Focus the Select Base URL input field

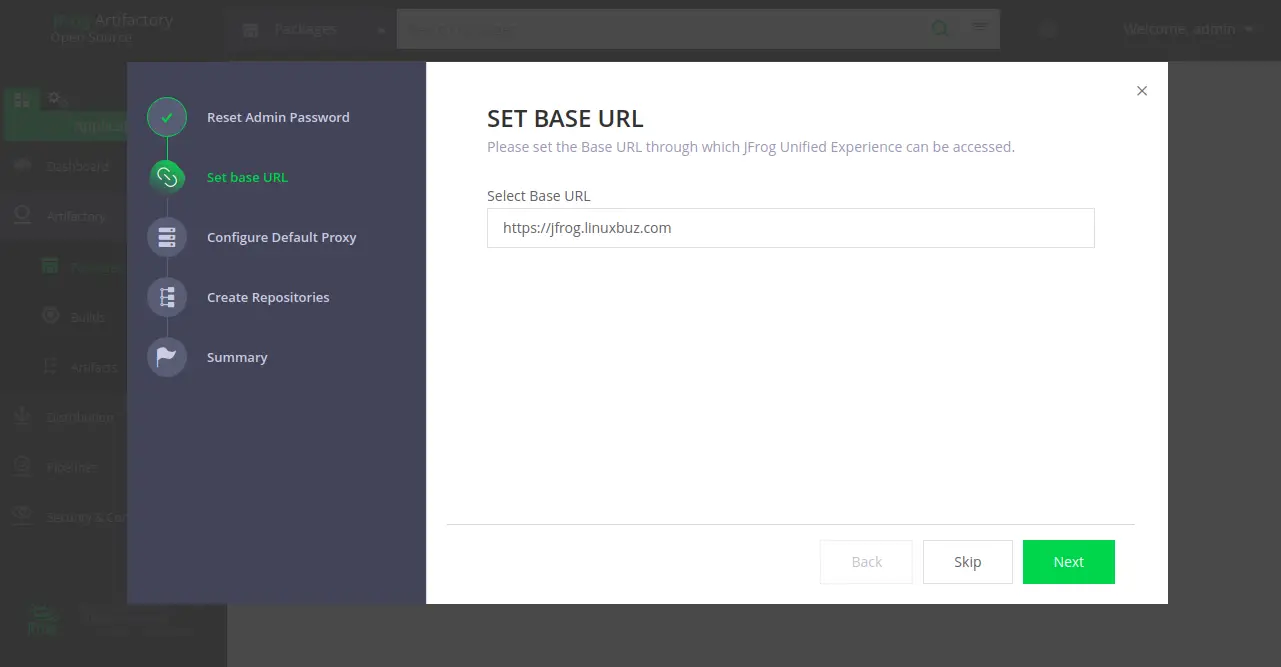(x=790, y=228)
